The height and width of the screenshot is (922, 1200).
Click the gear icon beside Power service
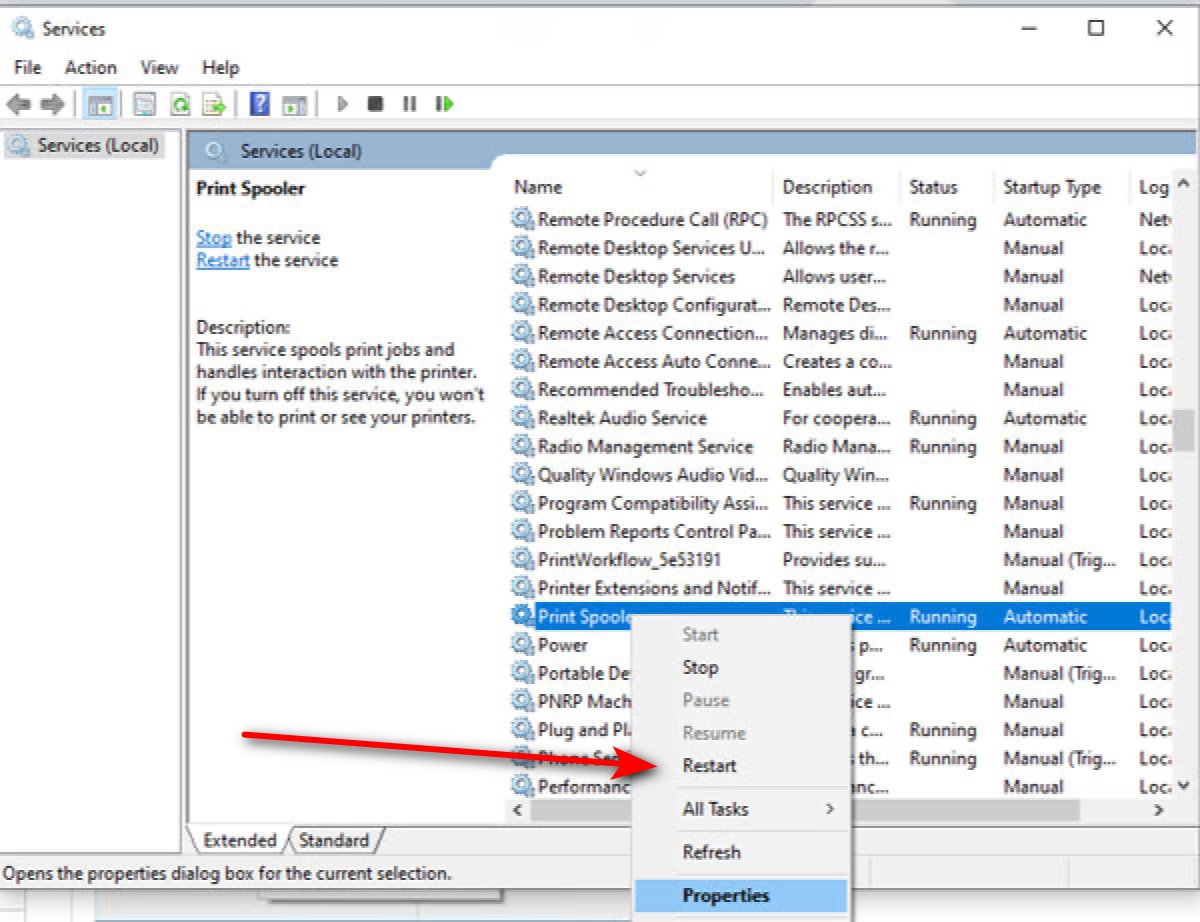click(522, 645)
